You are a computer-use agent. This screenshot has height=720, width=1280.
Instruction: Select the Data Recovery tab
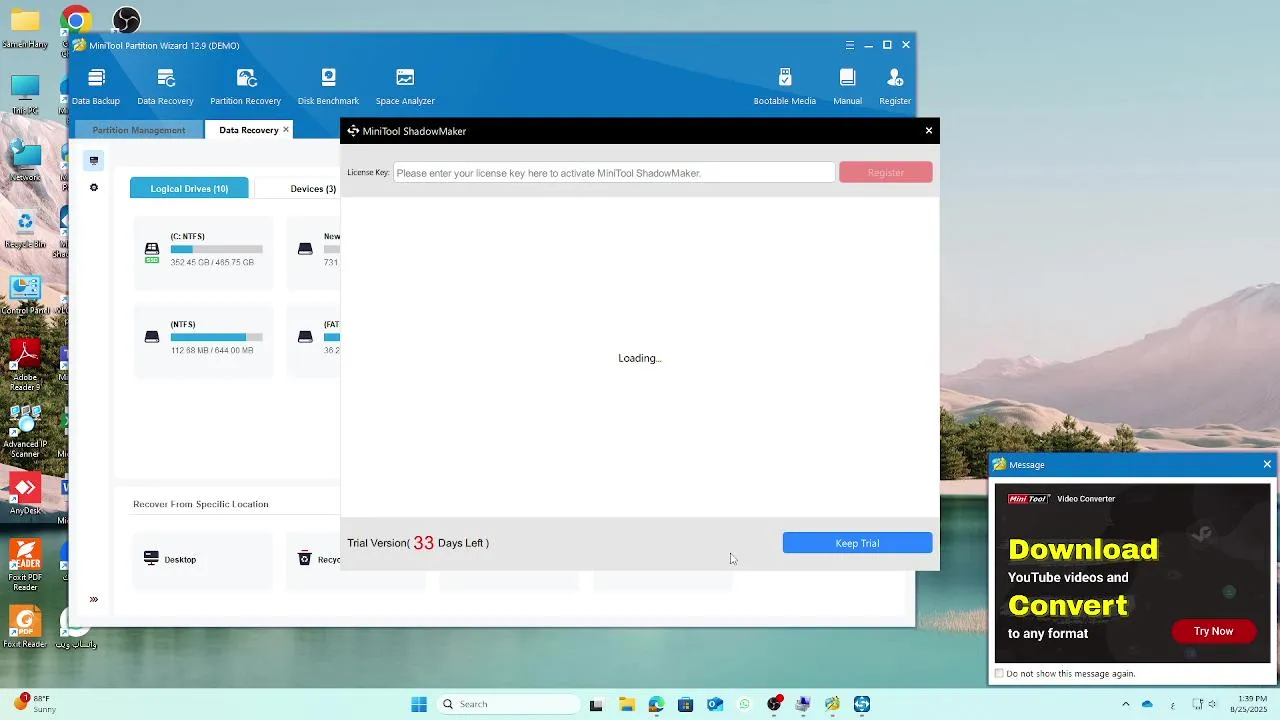click(248, 130)
